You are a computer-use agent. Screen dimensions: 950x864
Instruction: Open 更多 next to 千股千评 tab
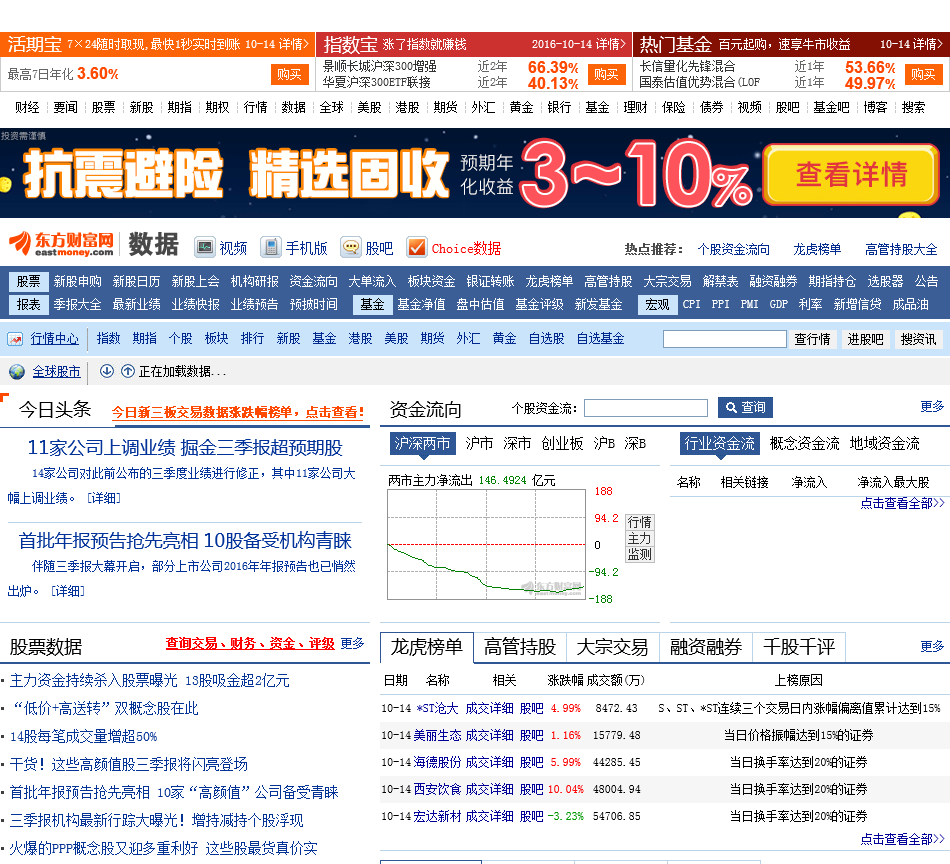pos(932,646)
